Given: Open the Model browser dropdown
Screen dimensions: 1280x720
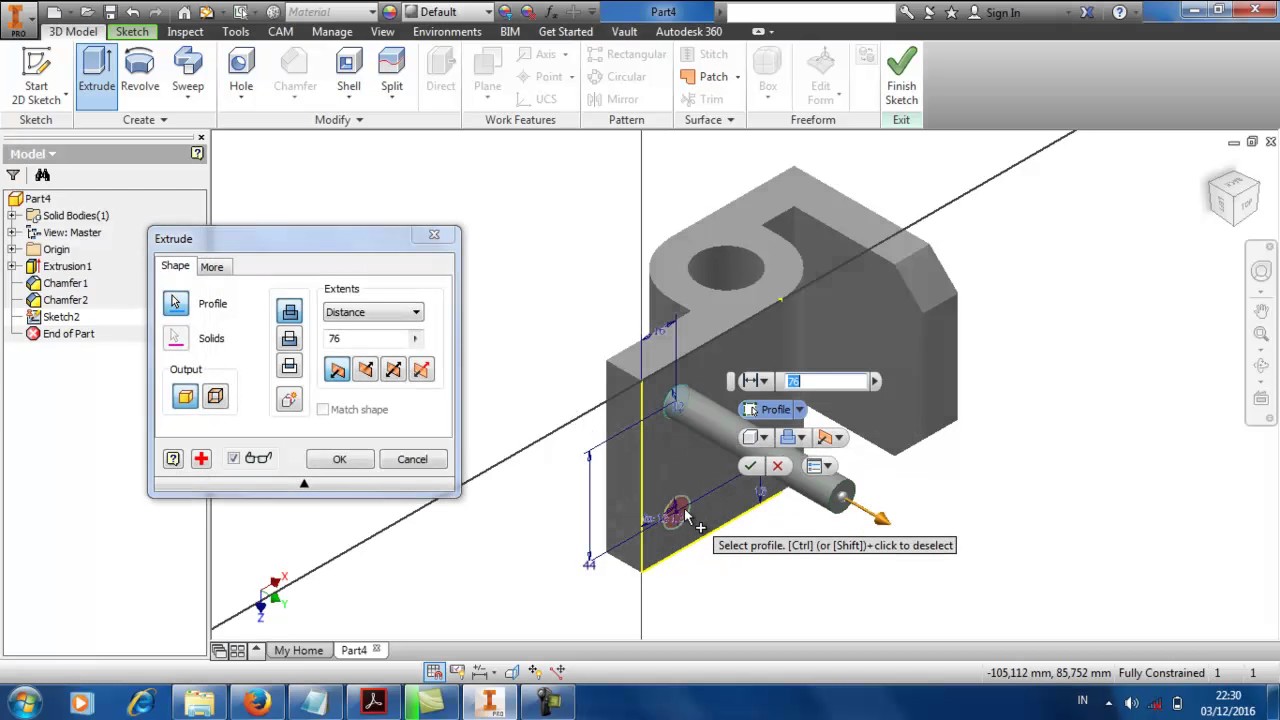Looking at the screenshot, I should (x=34, y=154).
